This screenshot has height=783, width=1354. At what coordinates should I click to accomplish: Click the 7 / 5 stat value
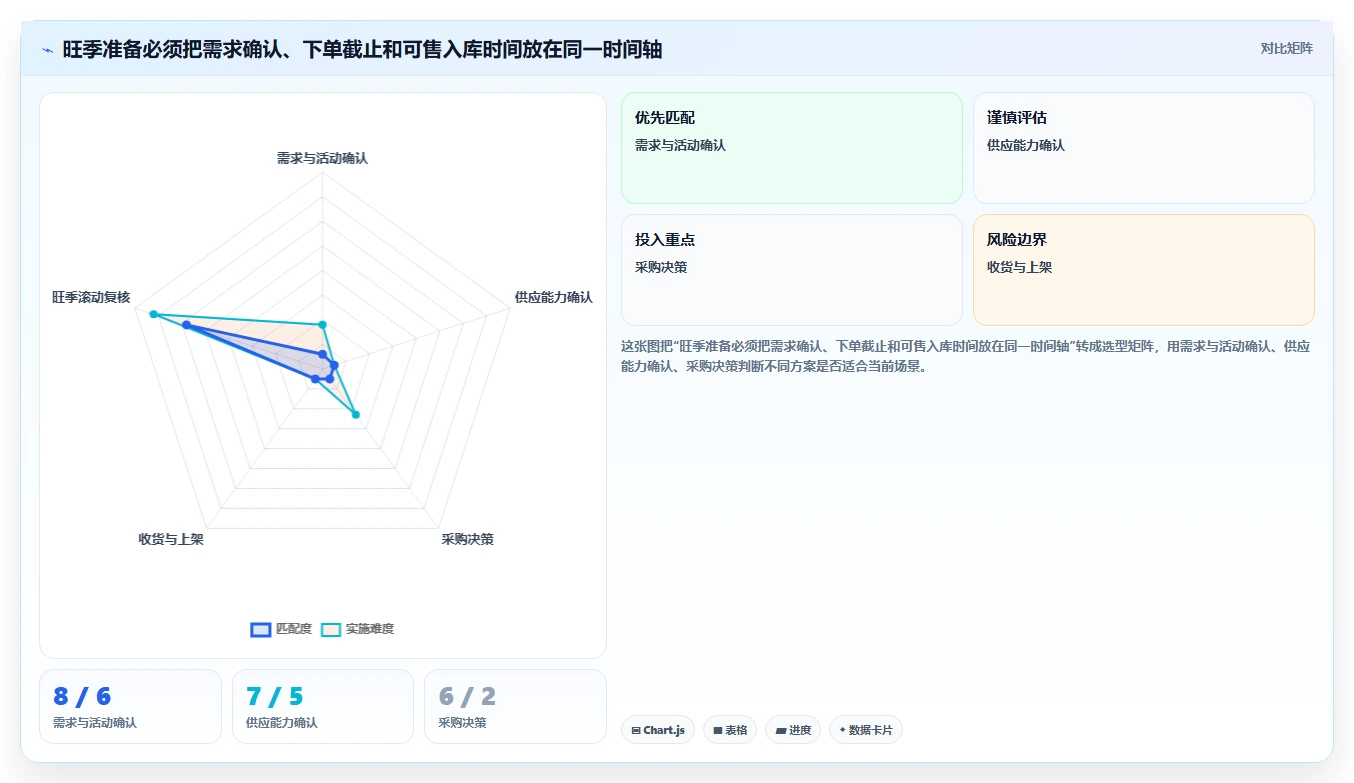[x=274, y=697]
